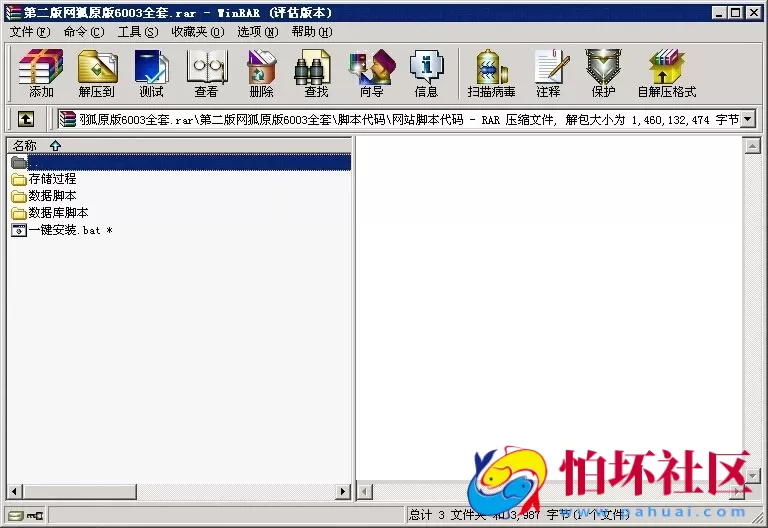768x528 pixels.
Task: Click the WinRAR title bar app icon
Action: [x=13, y=12]
